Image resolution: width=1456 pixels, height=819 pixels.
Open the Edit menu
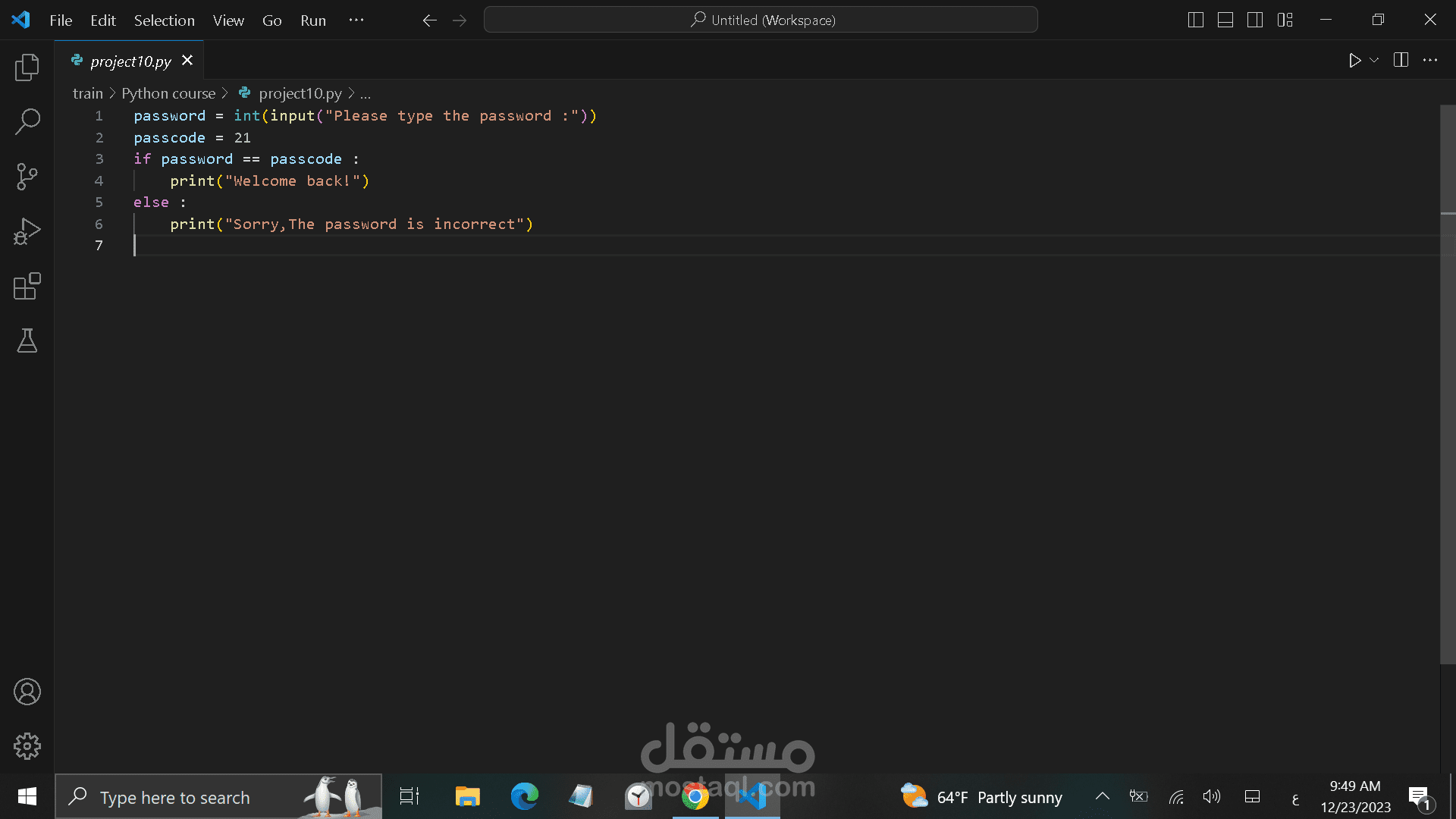coord(103,20)
